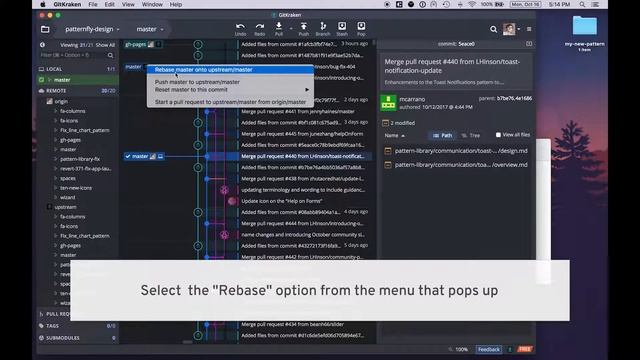Open the Pull options dropdown arrow
640x360 pixels.
click(291, 29)
